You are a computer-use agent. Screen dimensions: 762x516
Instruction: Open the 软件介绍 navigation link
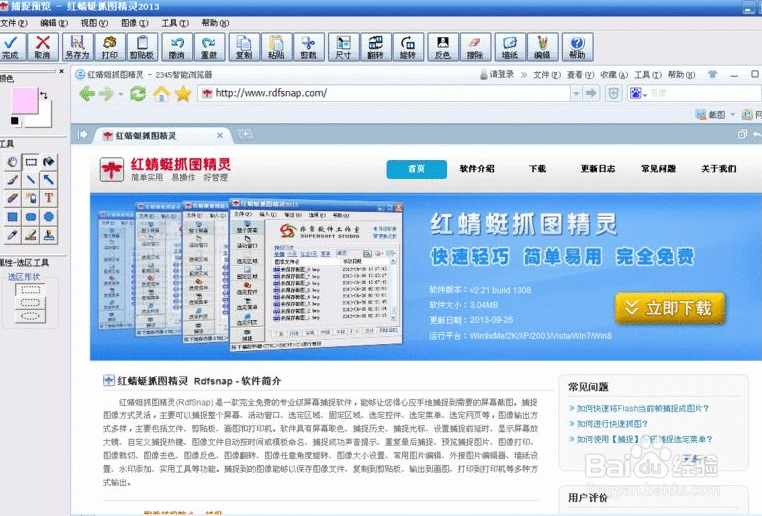click(x=477, y=169)
